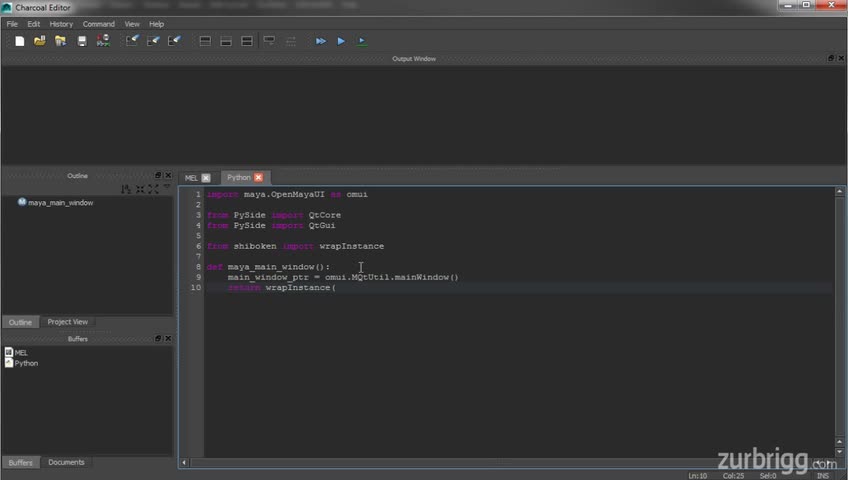The width and height of the screenshot is (848, 480).
Task: Select maya_main_window in the Outline
Action: [60, 203]
